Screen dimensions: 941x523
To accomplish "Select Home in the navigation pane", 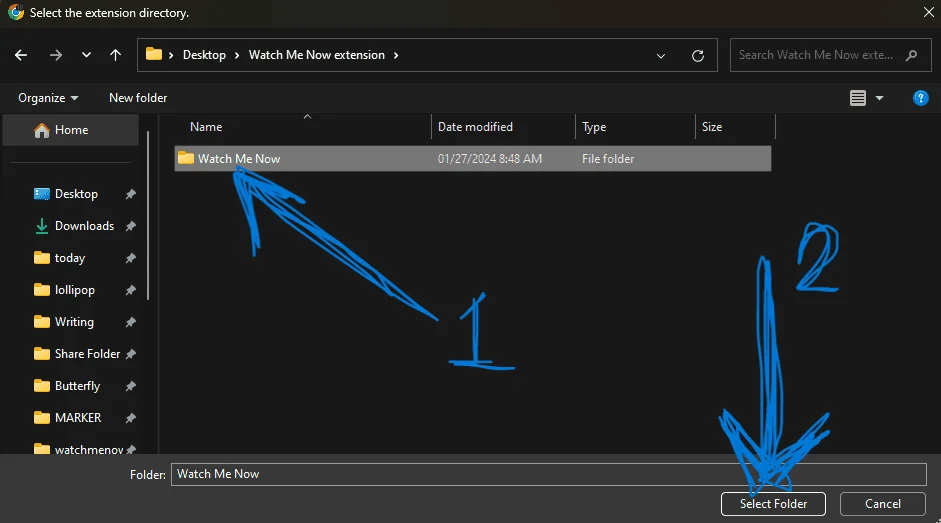I will [71, 130].
